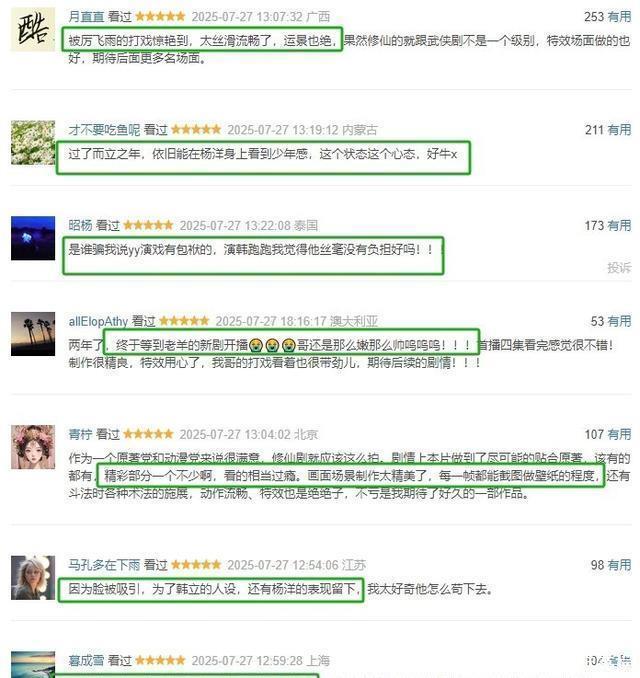
Task: Open 暮成雪's seaside avatar
Action: click(x=33, y=665)
